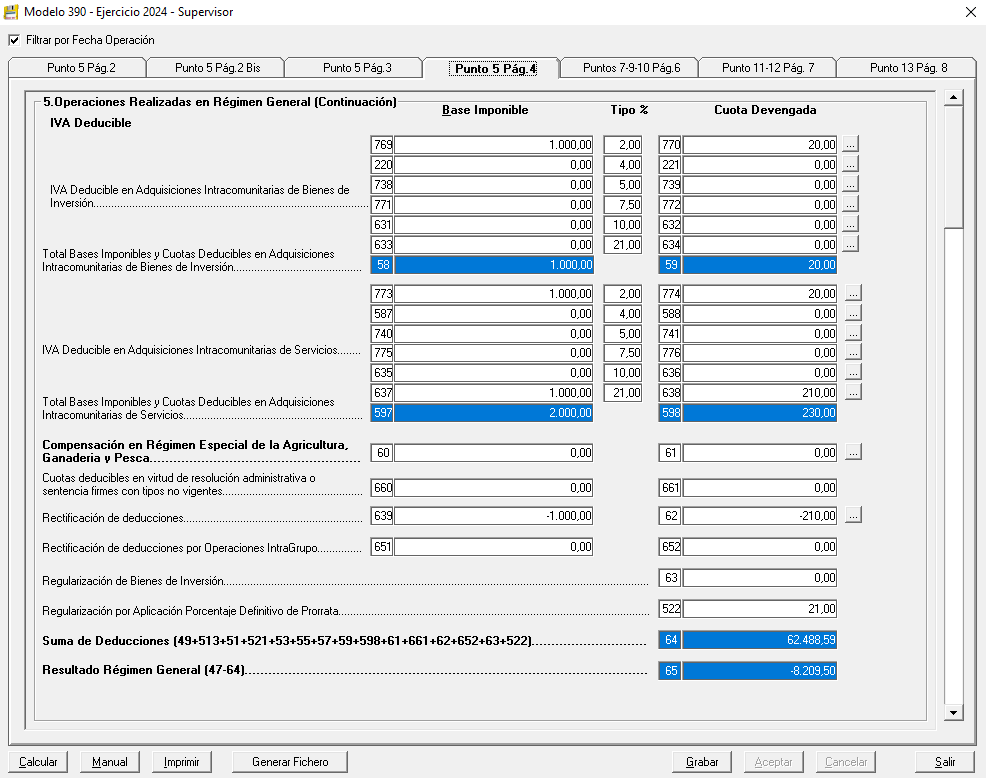Viewport: 986px width, 778px height.
Task: Click base imponible field 769
Action: pos(494,145)
